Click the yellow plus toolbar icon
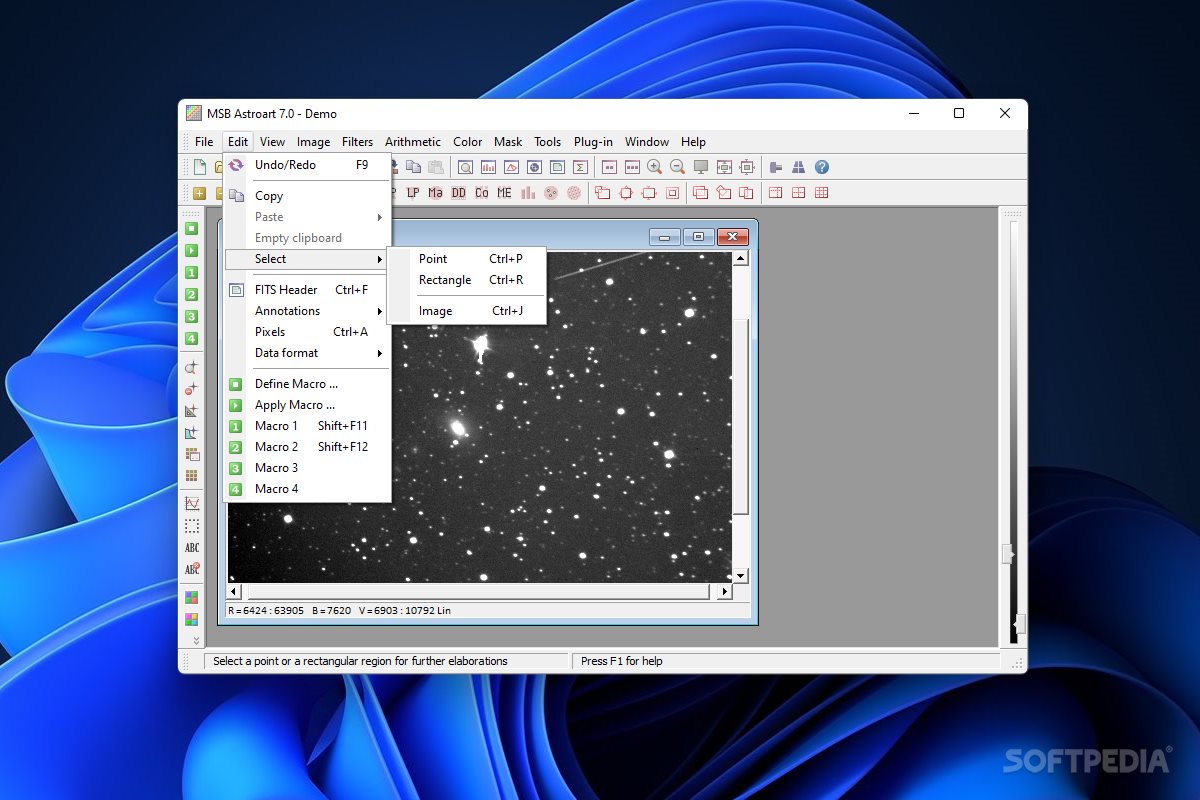The height and width of the screenshot is (800, 1200). 199,193
